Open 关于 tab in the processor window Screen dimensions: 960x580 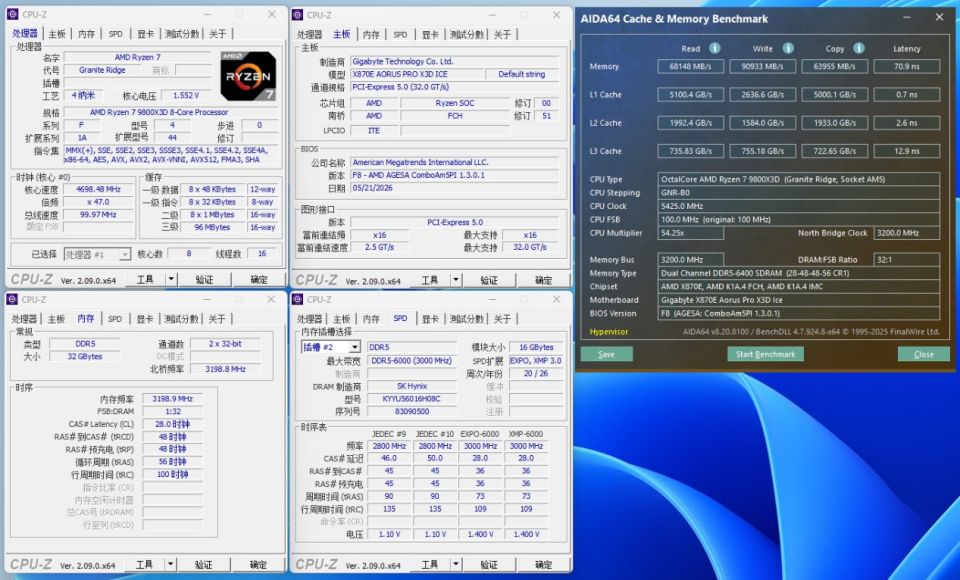[x=217, y=34]
